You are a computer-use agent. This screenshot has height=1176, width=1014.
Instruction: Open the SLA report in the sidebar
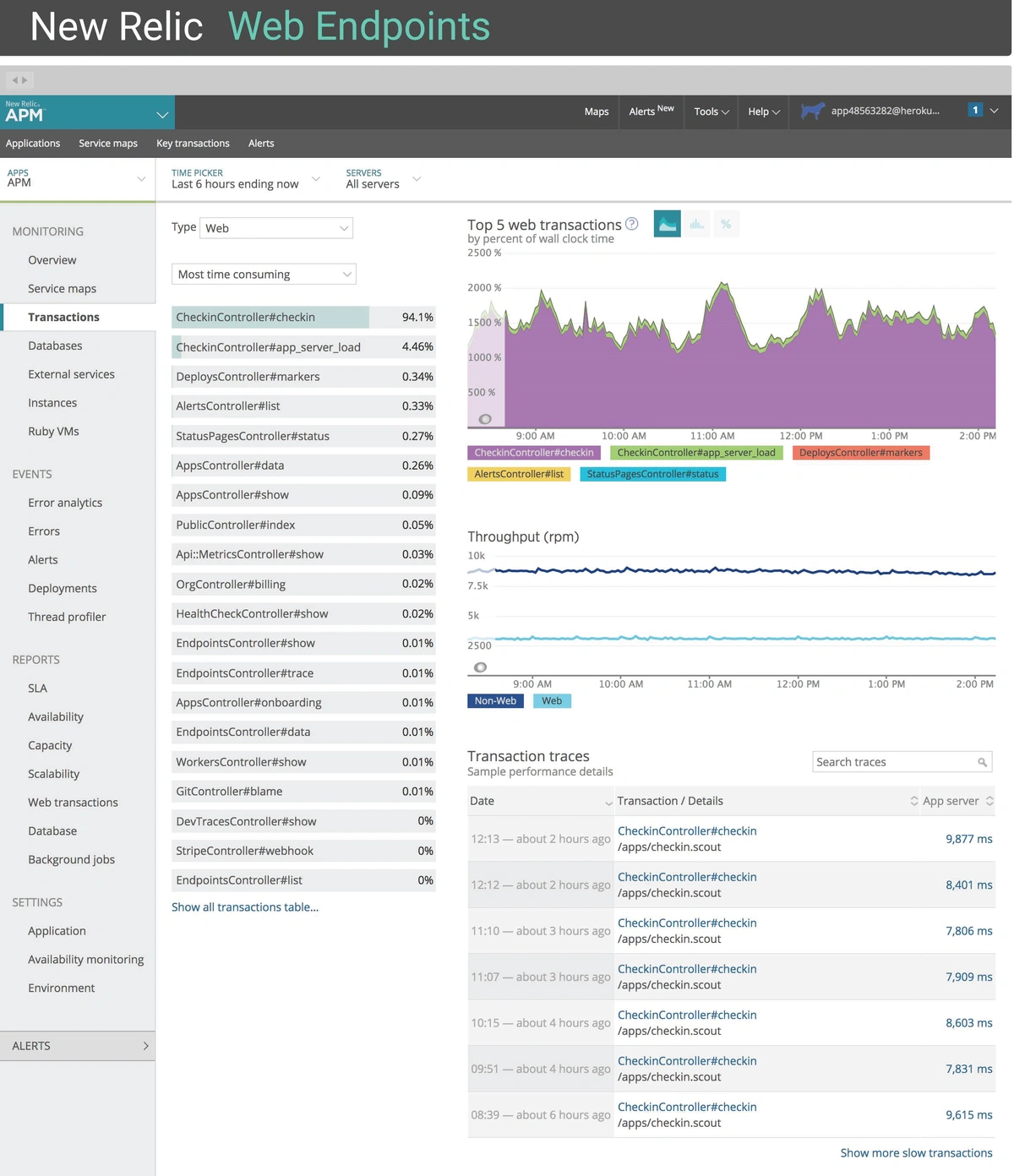37,689
